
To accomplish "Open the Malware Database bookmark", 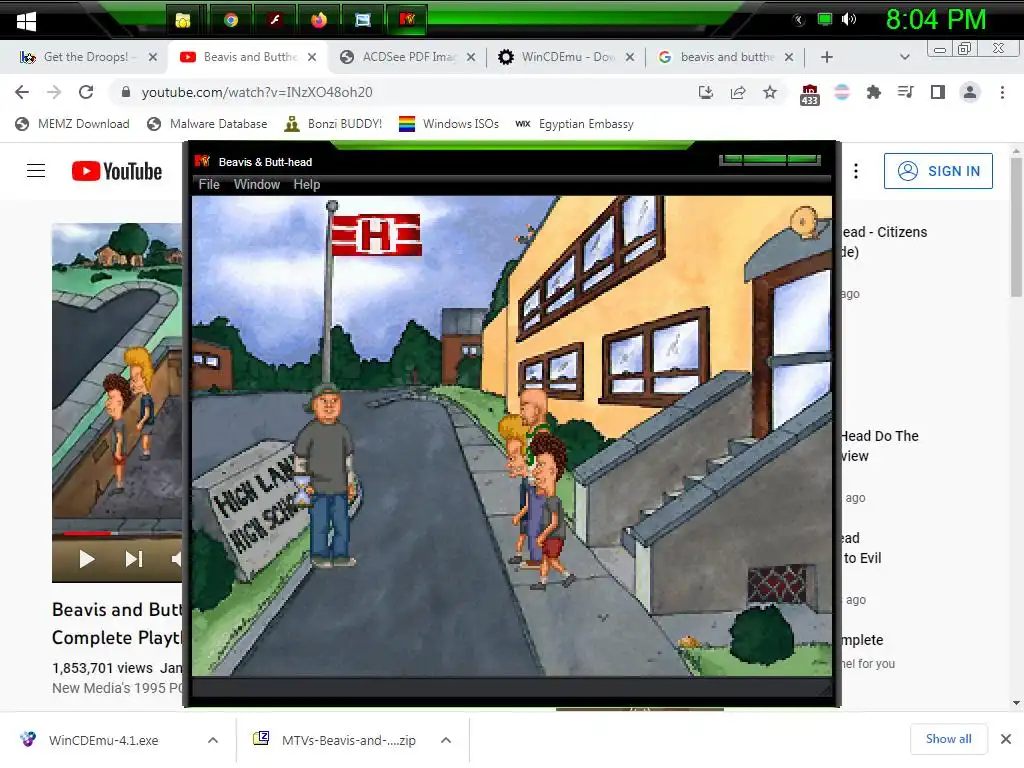I will coord(208,124).
